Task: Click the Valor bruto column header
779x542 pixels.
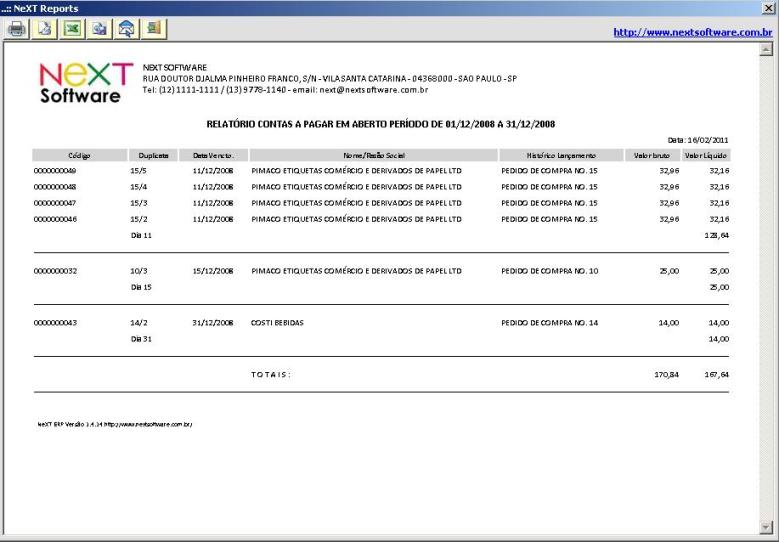Action: [x=652, y=155]
